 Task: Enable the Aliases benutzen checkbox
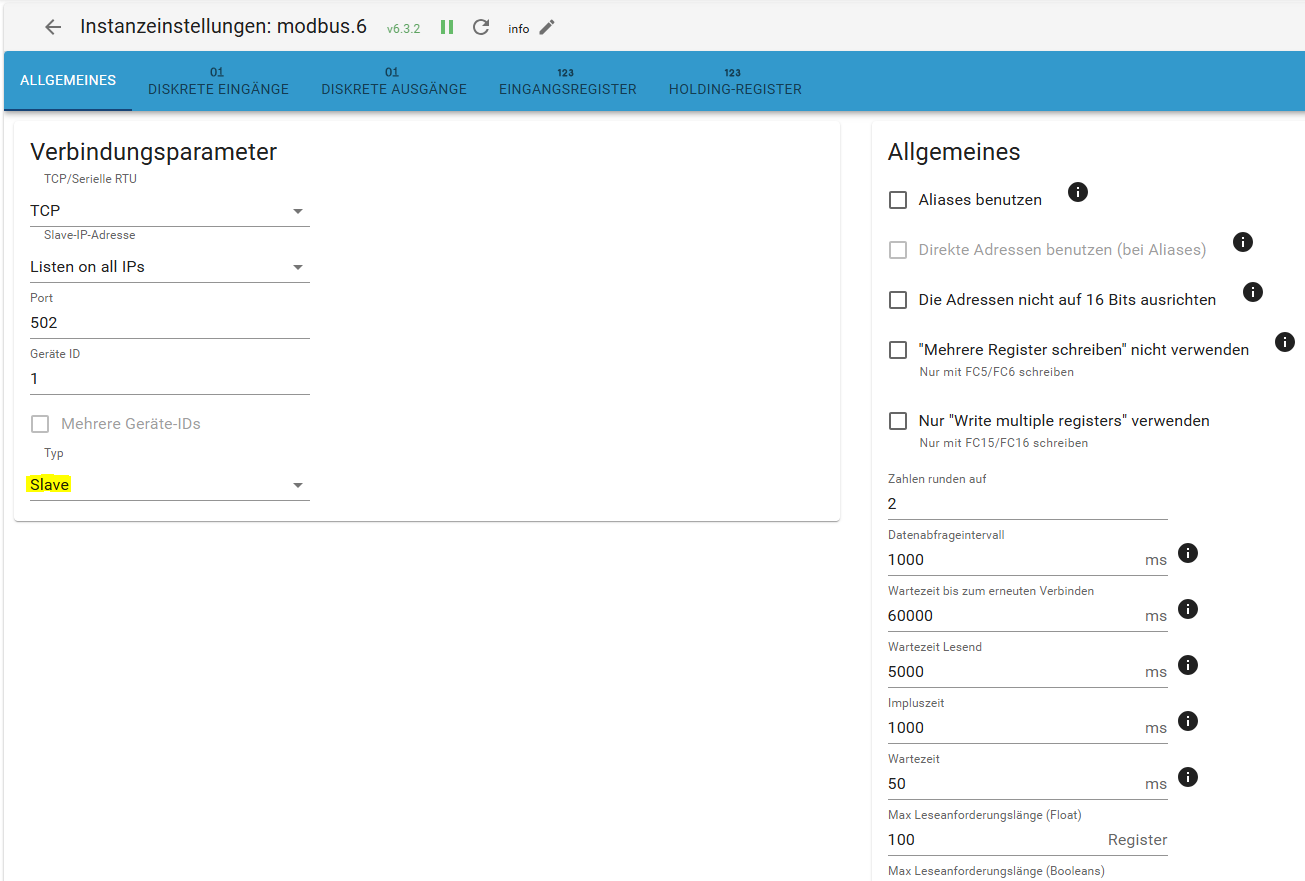(x=898, y=200)
